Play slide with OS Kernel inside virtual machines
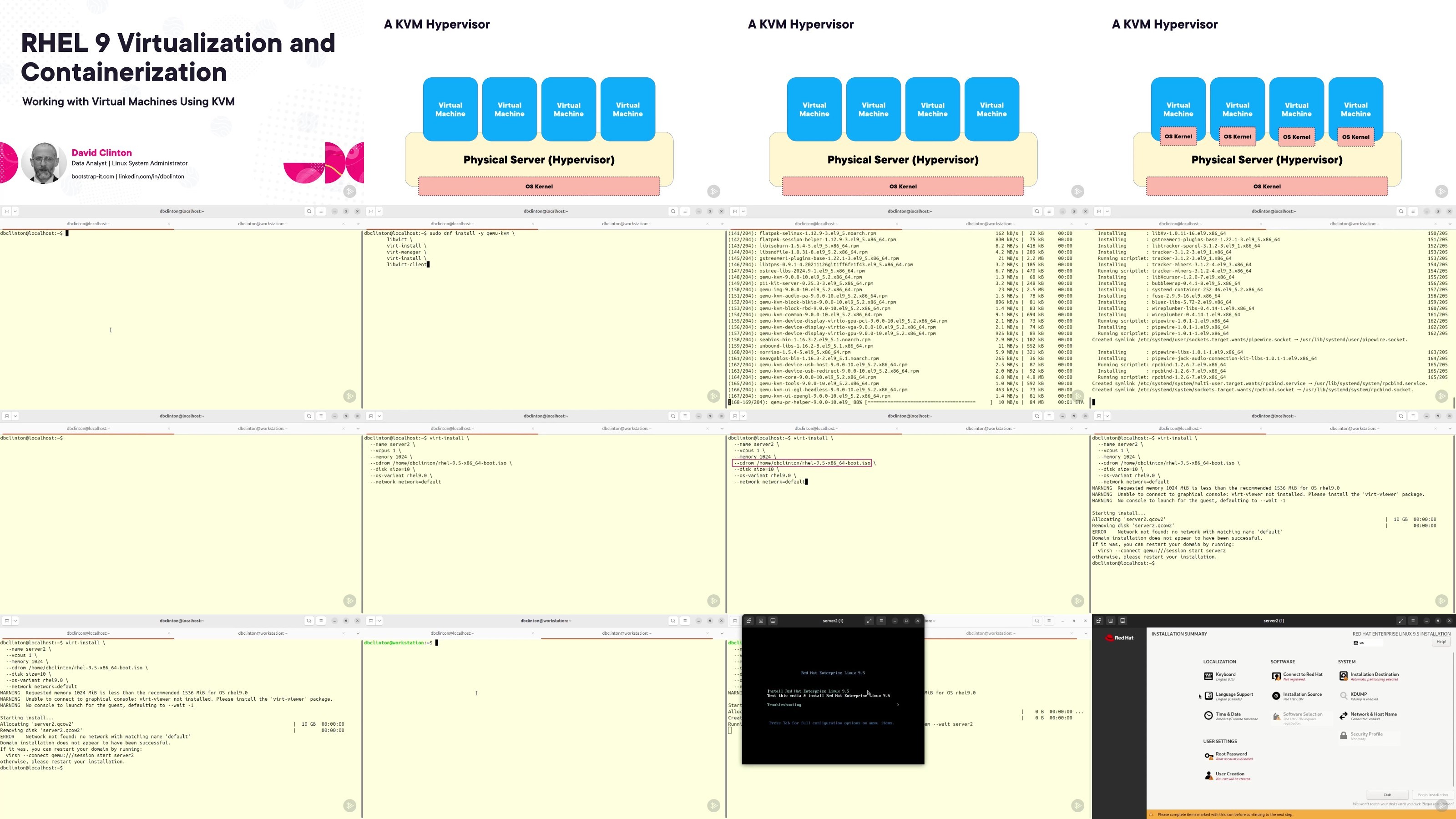The height and width of the screenshot is (819, 1456). [x=1442, y=191]
